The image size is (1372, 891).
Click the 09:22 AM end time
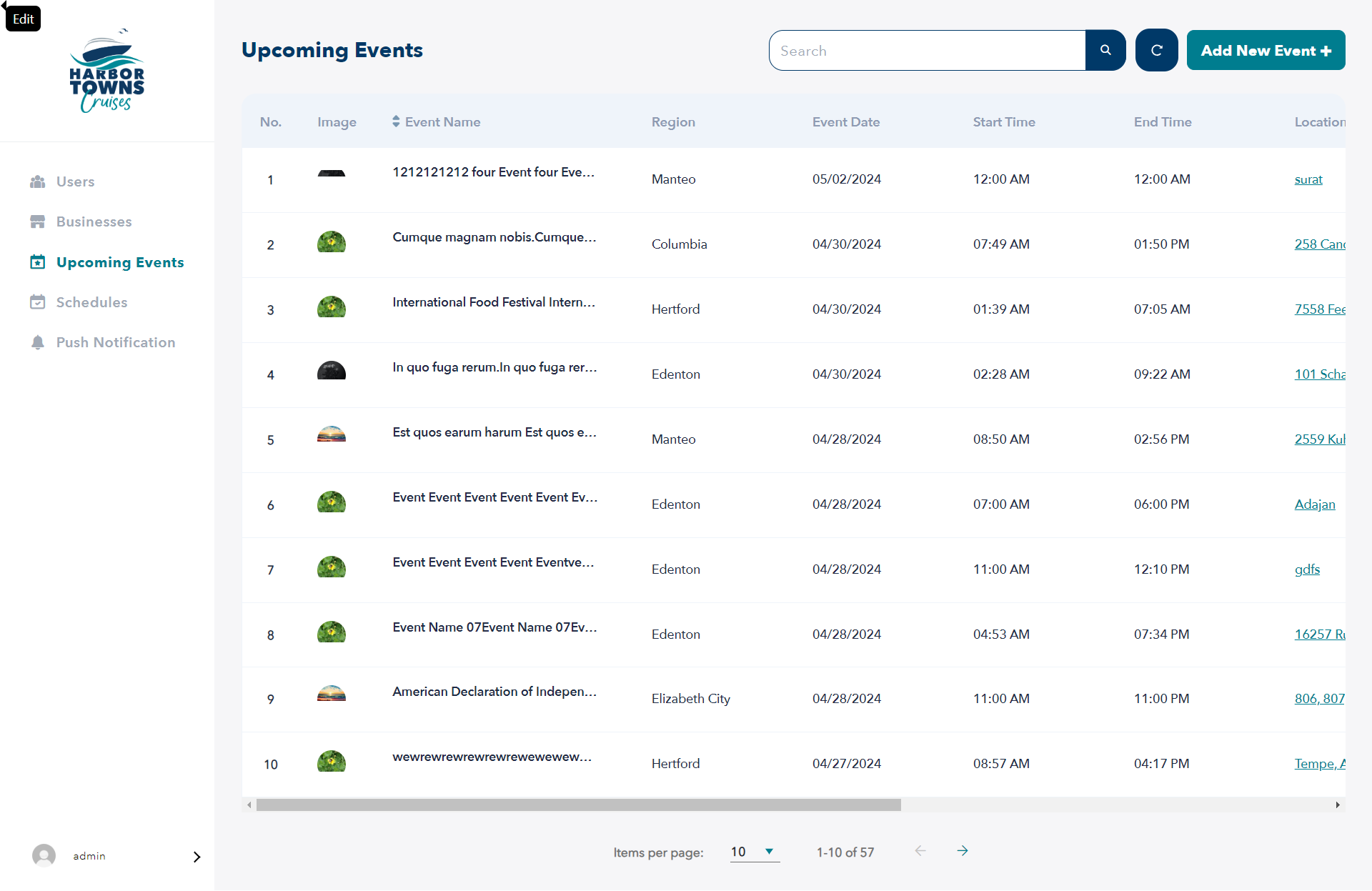pyautogui.click(x=1162, y=374)
